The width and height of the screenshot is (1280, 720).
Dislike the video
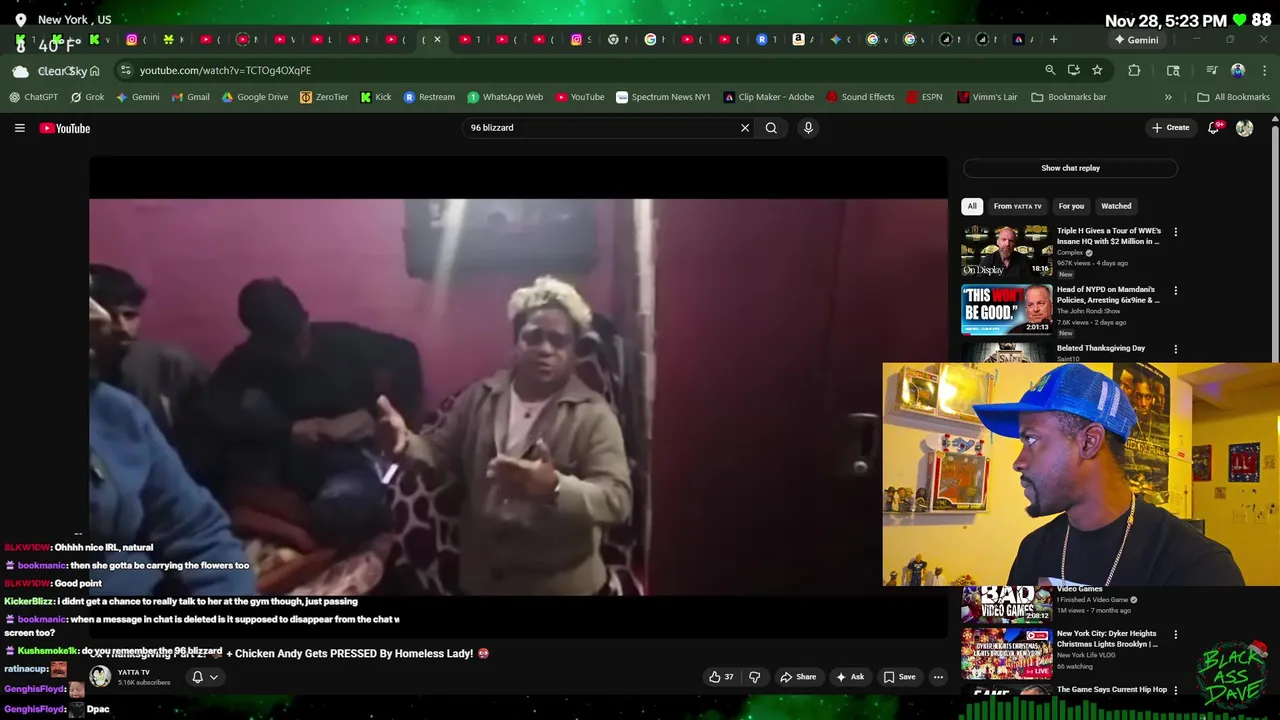(755, 677)
